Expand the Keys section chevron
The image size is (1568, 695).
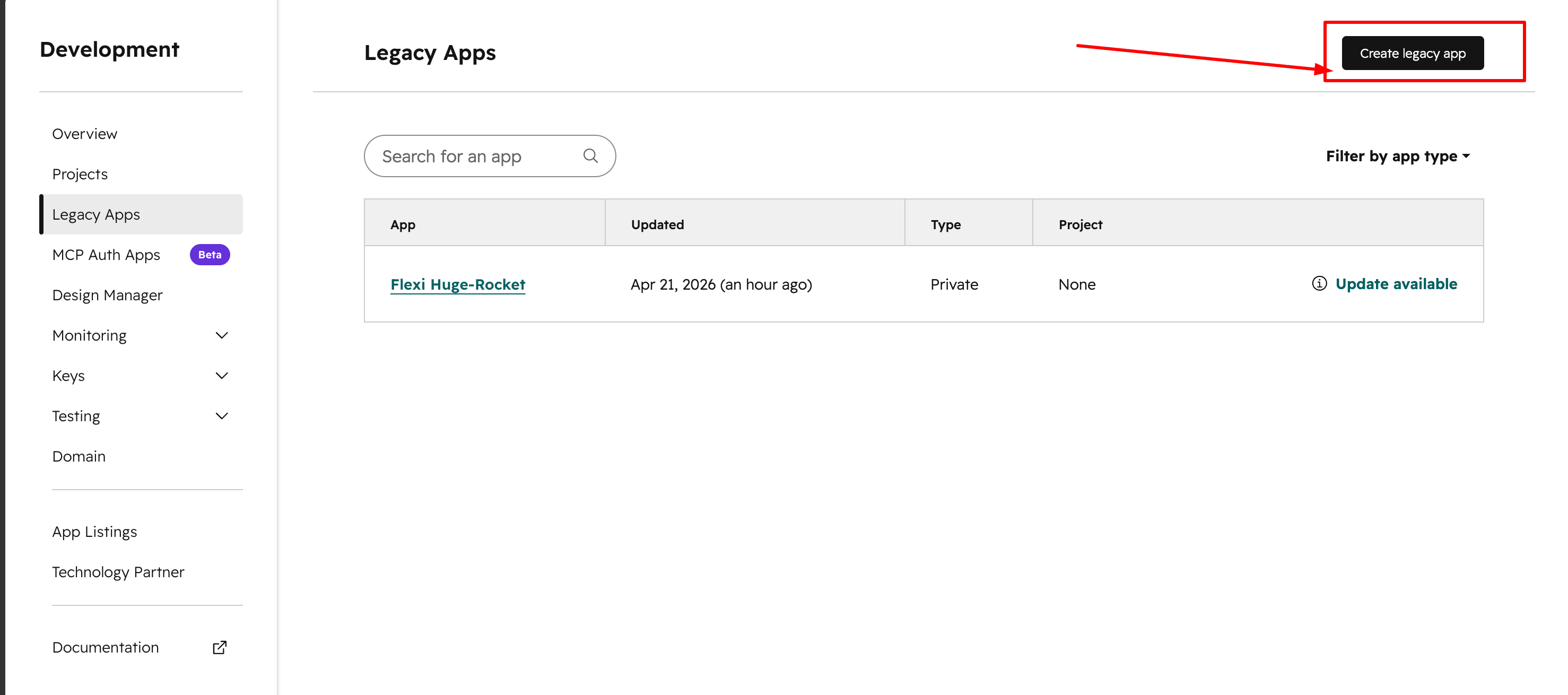[x=222, y=376]
